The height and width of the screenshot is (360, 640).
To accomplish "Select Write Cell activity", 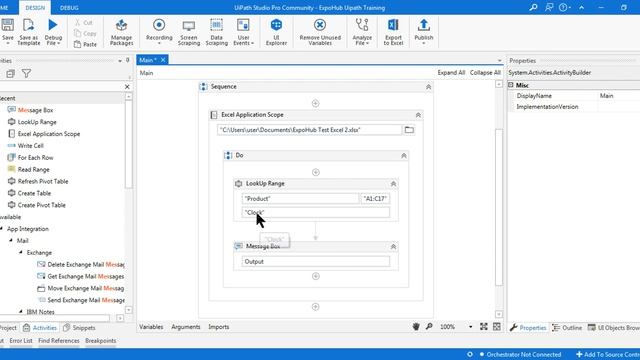I will pos(30,146).
